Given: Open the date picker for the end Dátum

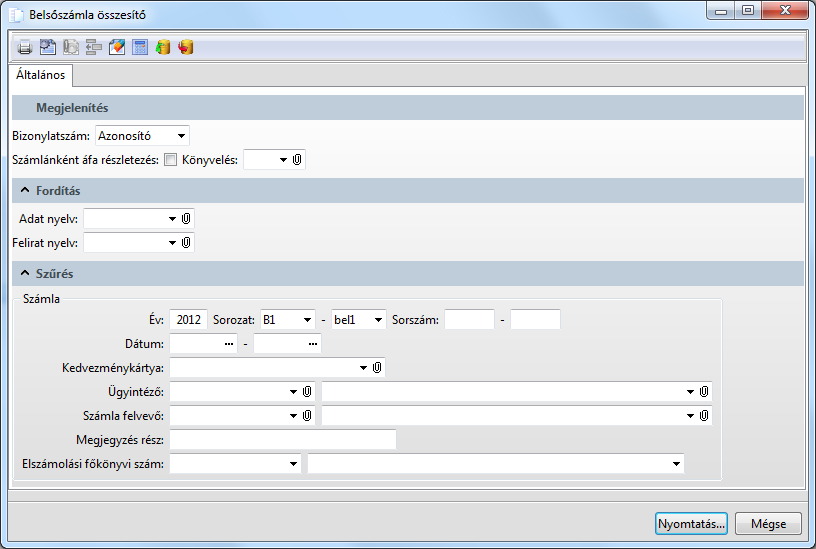Looking at the screenshot, I should (313, 344).
